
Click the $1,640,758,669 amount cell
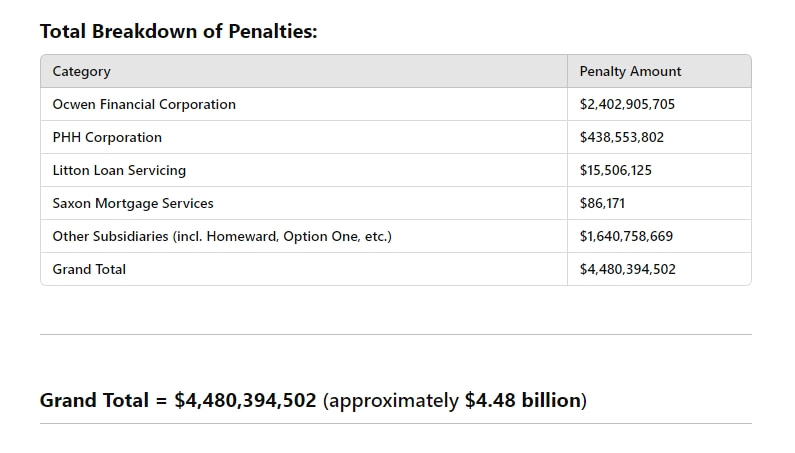tap(659, 236)
